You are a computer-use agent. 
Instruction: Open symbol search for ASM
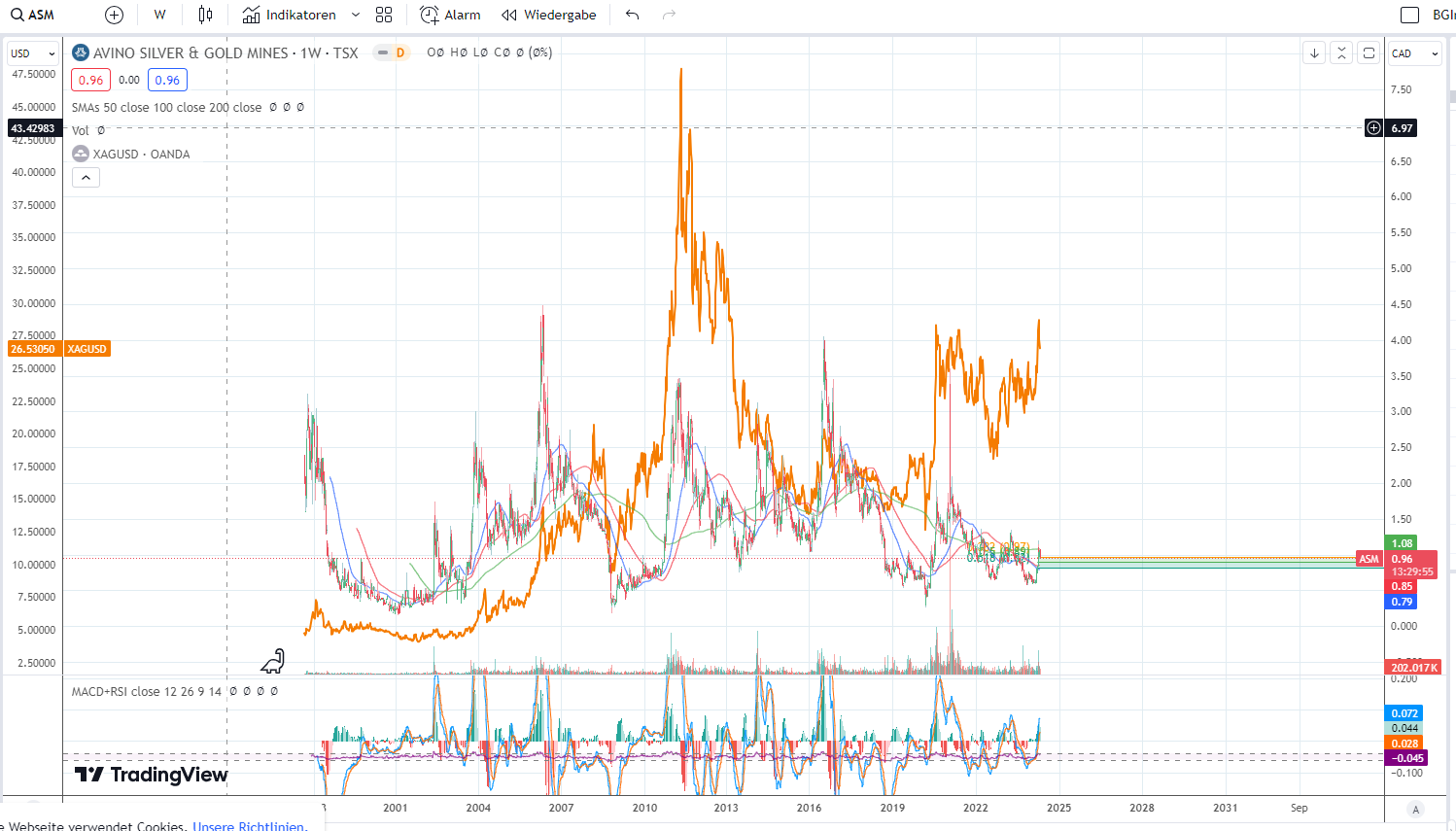[x=33, y=15]
